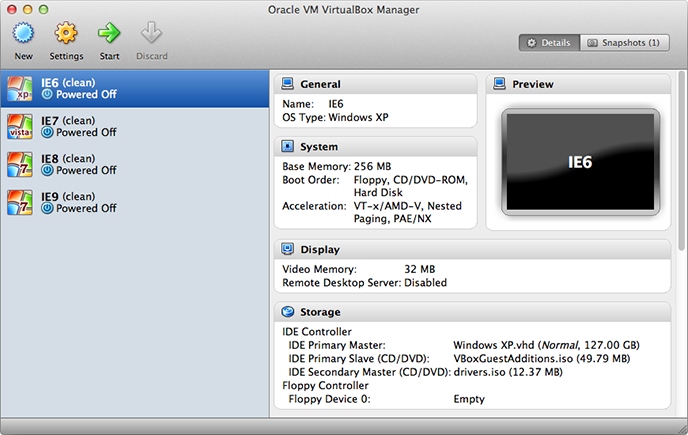Click the 'OS Type: Windows XP' line

tap(335, 117)
